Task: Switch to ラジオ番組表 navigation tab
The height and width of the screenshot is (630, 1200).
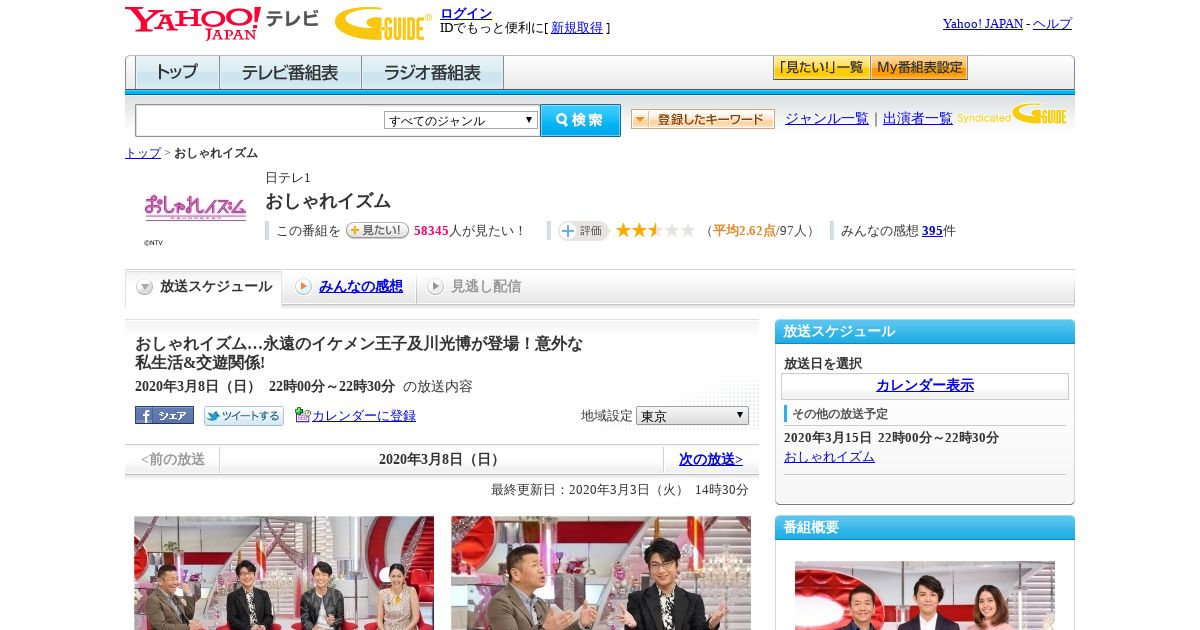Action: click(x=432, y=73)
